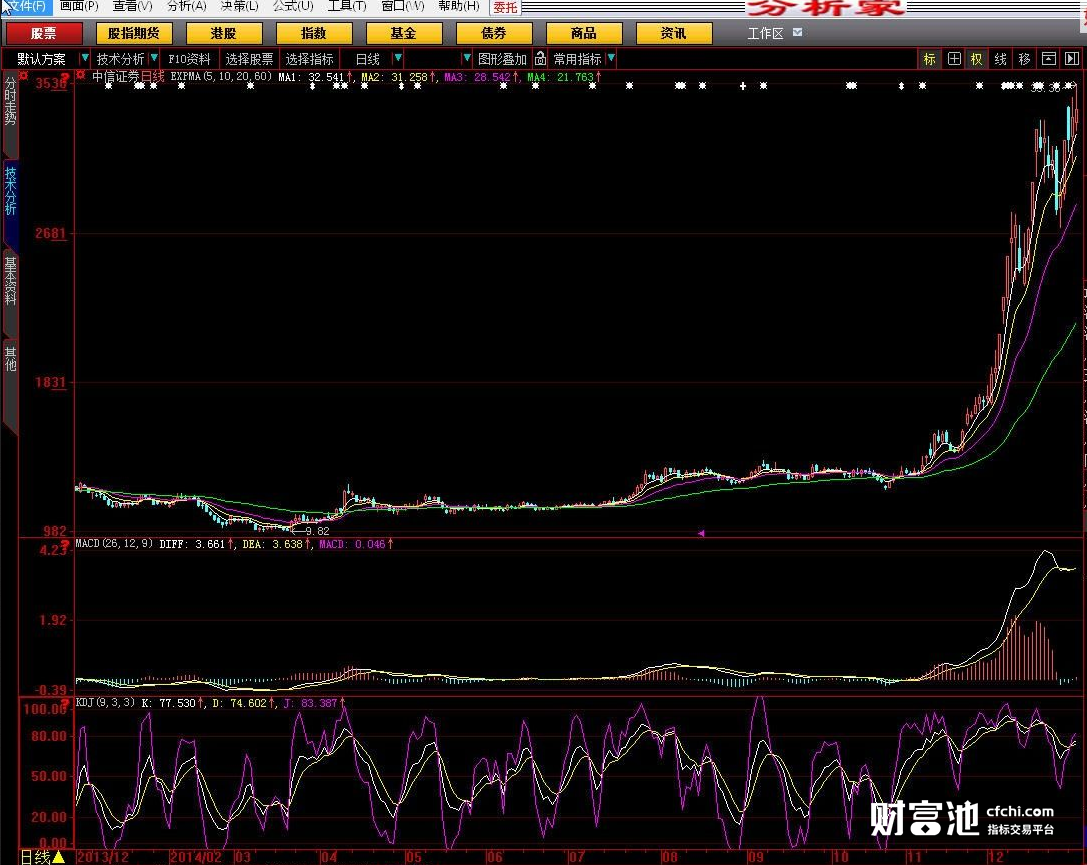Open the 日线 period dropdown
1087x865 pixels.
398,58
